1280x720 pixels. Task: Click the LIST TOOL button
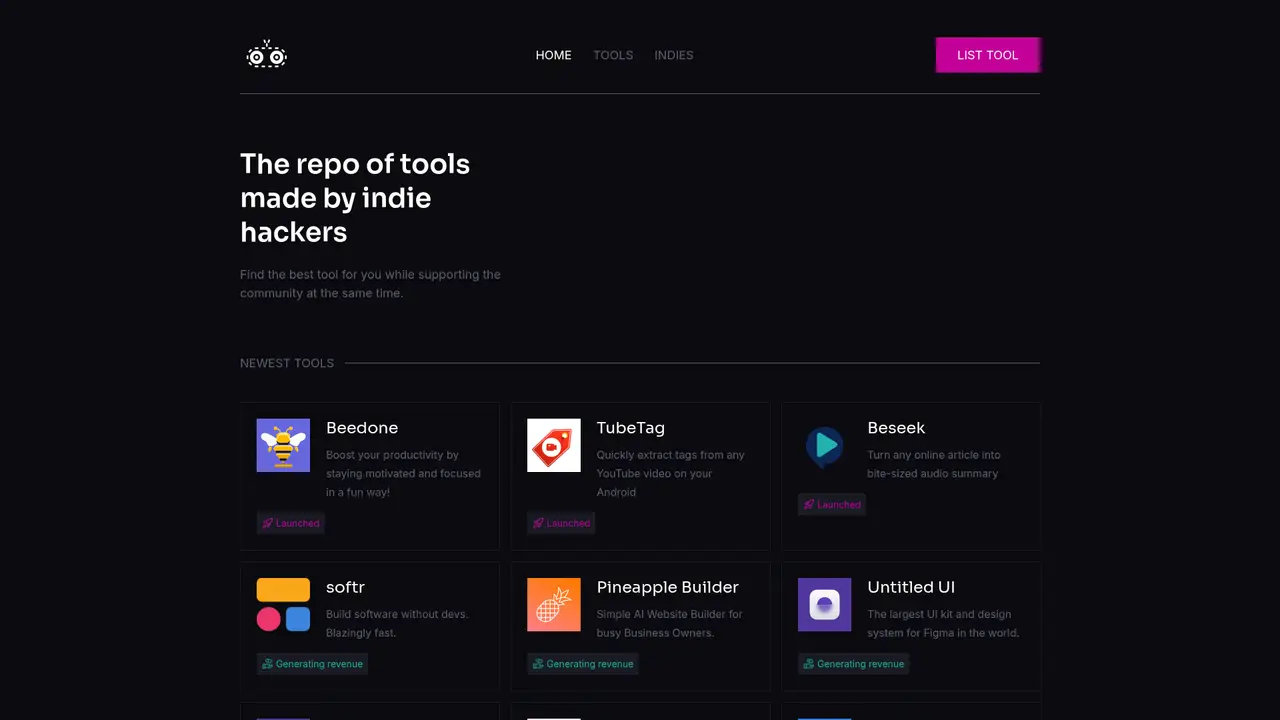coord(988,55)
